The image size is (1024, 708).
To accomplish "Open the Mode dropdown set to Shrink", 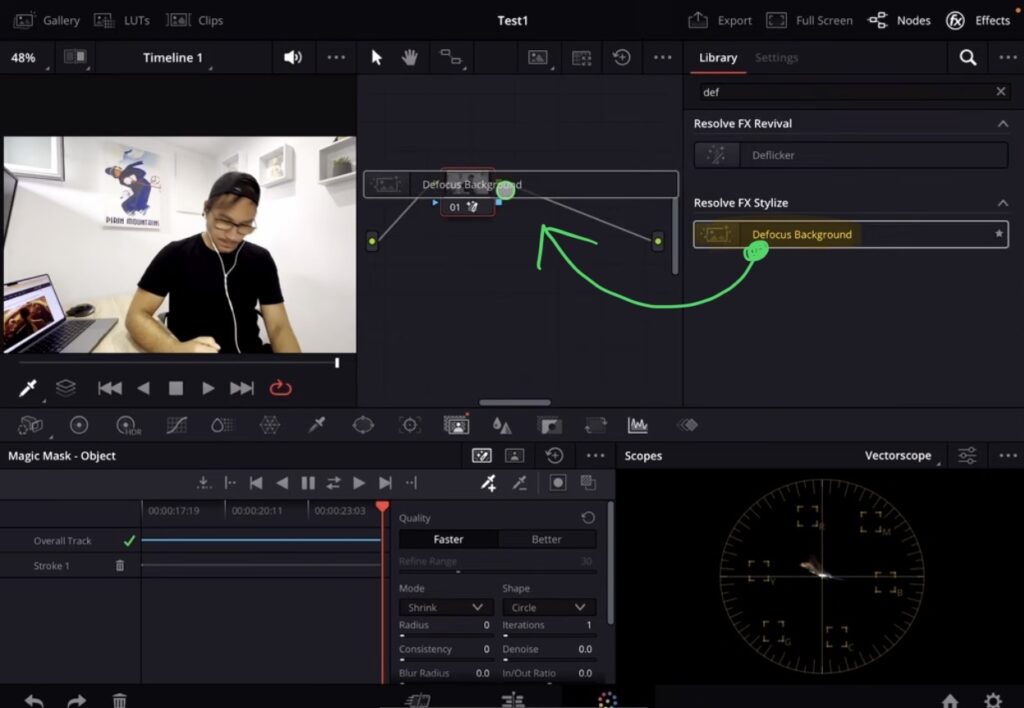I will [x=444, y=607].
